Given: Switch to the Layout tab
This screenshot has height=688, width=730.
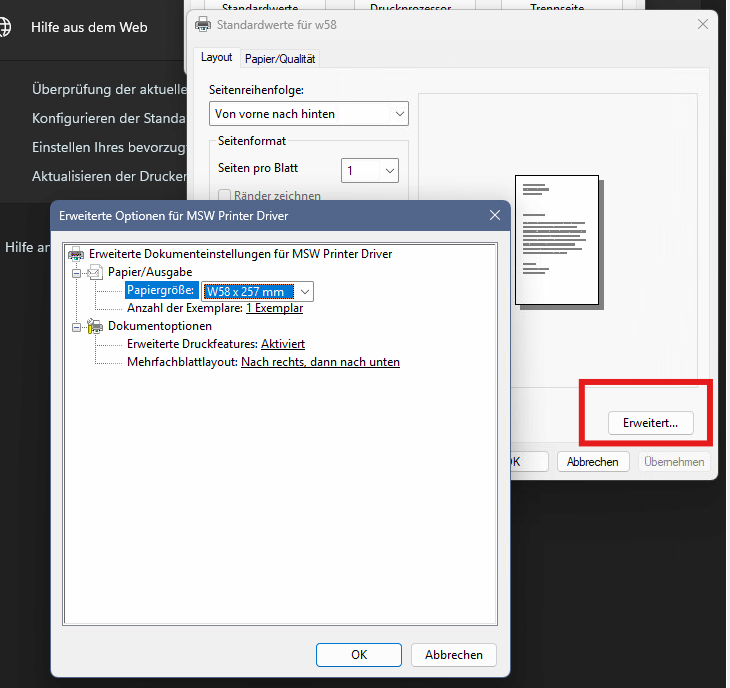Looking at the screenshot, I should coord(216,57).
